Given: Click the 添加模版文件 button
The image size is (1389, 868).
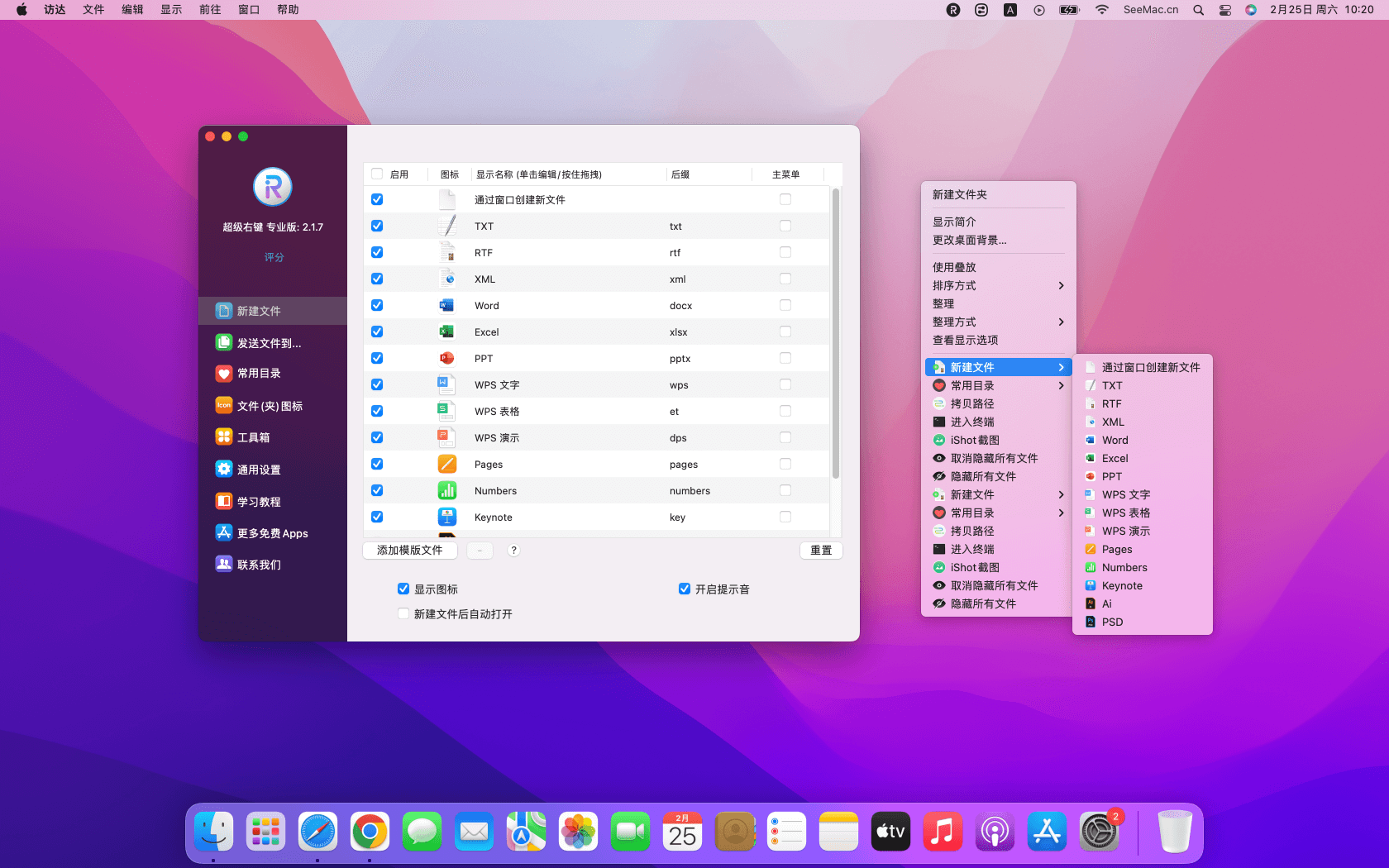Looking at the screenshot, I should pyautogui.click(x=410, y=550).
